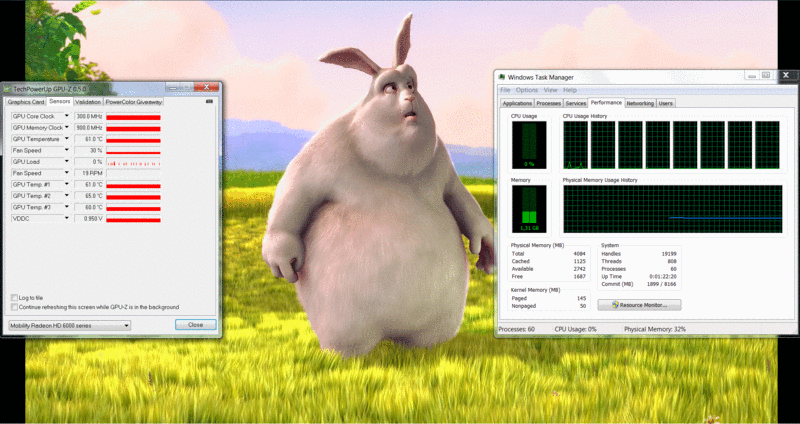
Task: Click the Memory 1.31 GB meter
Action: click(529, 209)
